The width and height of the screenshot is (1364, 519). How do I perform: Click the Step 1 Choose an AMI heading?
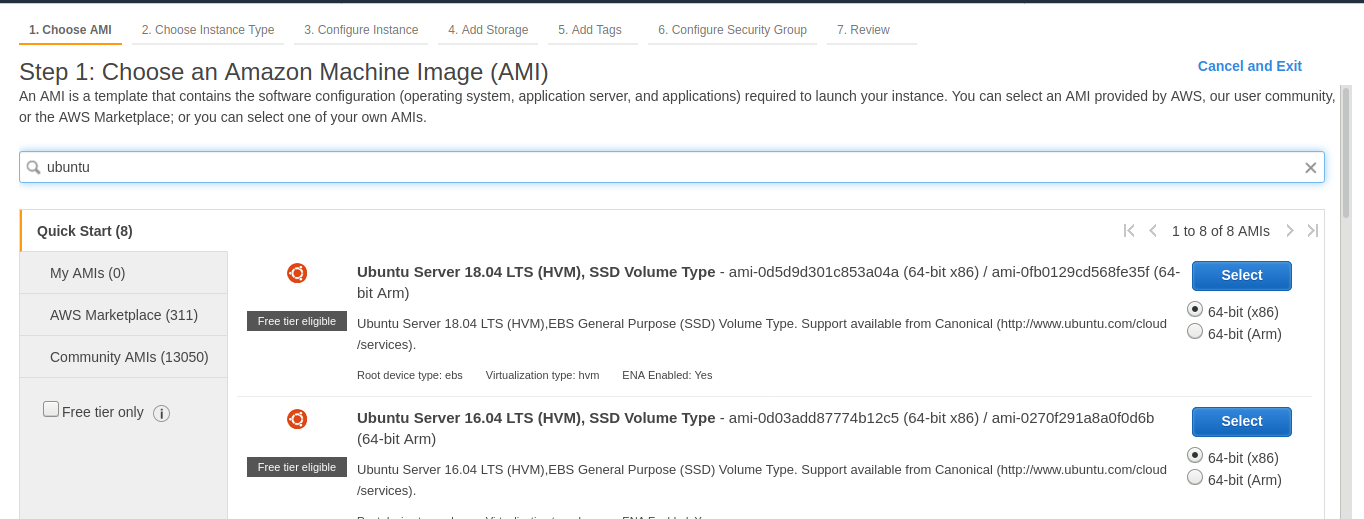(284, 72)
